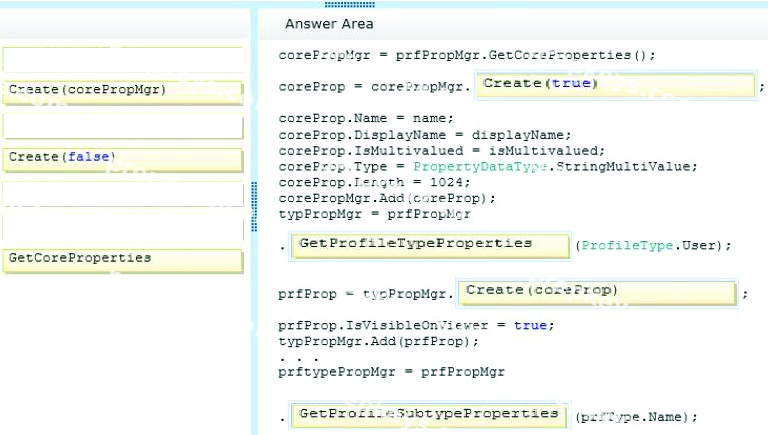Select the GetProfileSubtypeProperties answer block

tap(429, 415)
